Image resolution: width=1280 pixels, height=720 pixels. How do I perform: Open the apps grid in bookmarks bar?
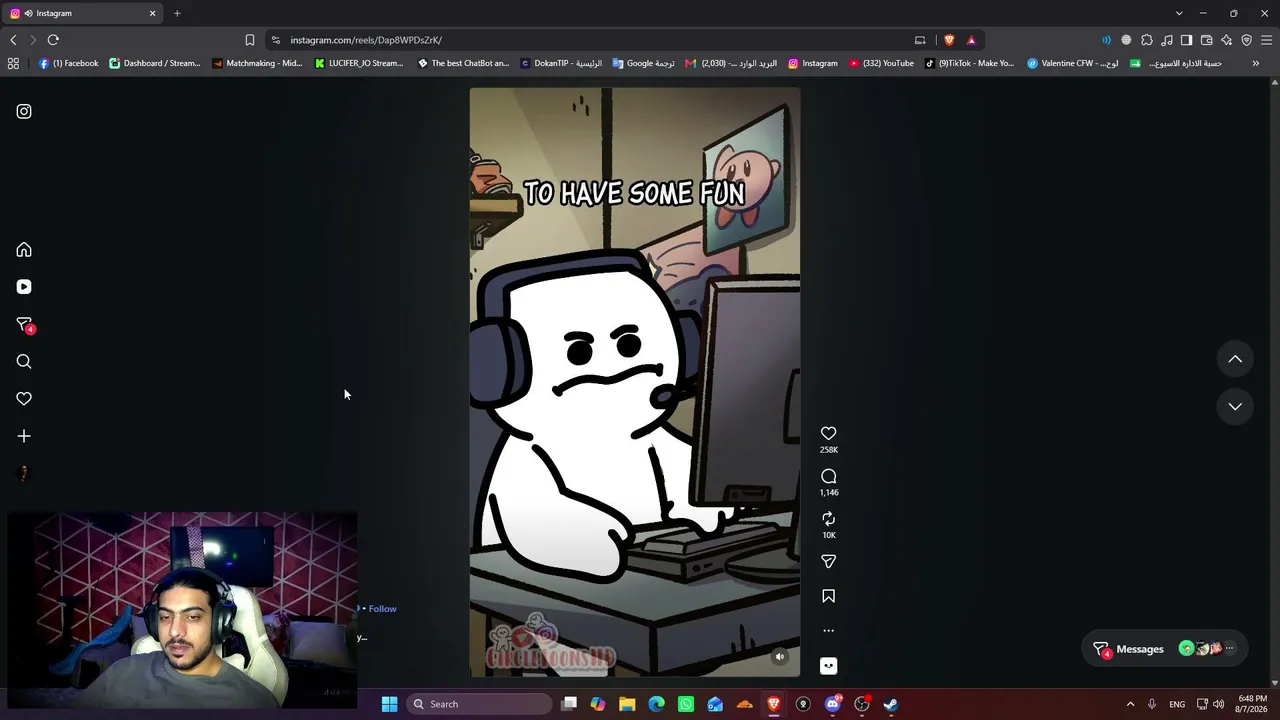(x=13, y=63)
